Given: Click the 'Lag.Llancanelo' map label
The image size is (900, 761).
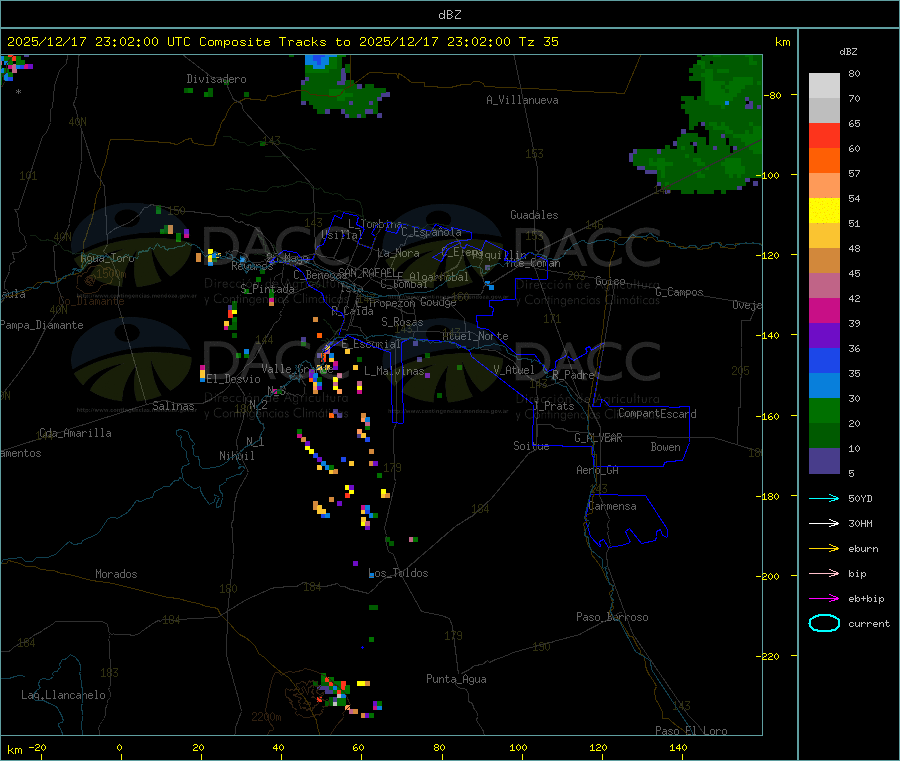Looking at the screenshot, I should tap(63, 695).
